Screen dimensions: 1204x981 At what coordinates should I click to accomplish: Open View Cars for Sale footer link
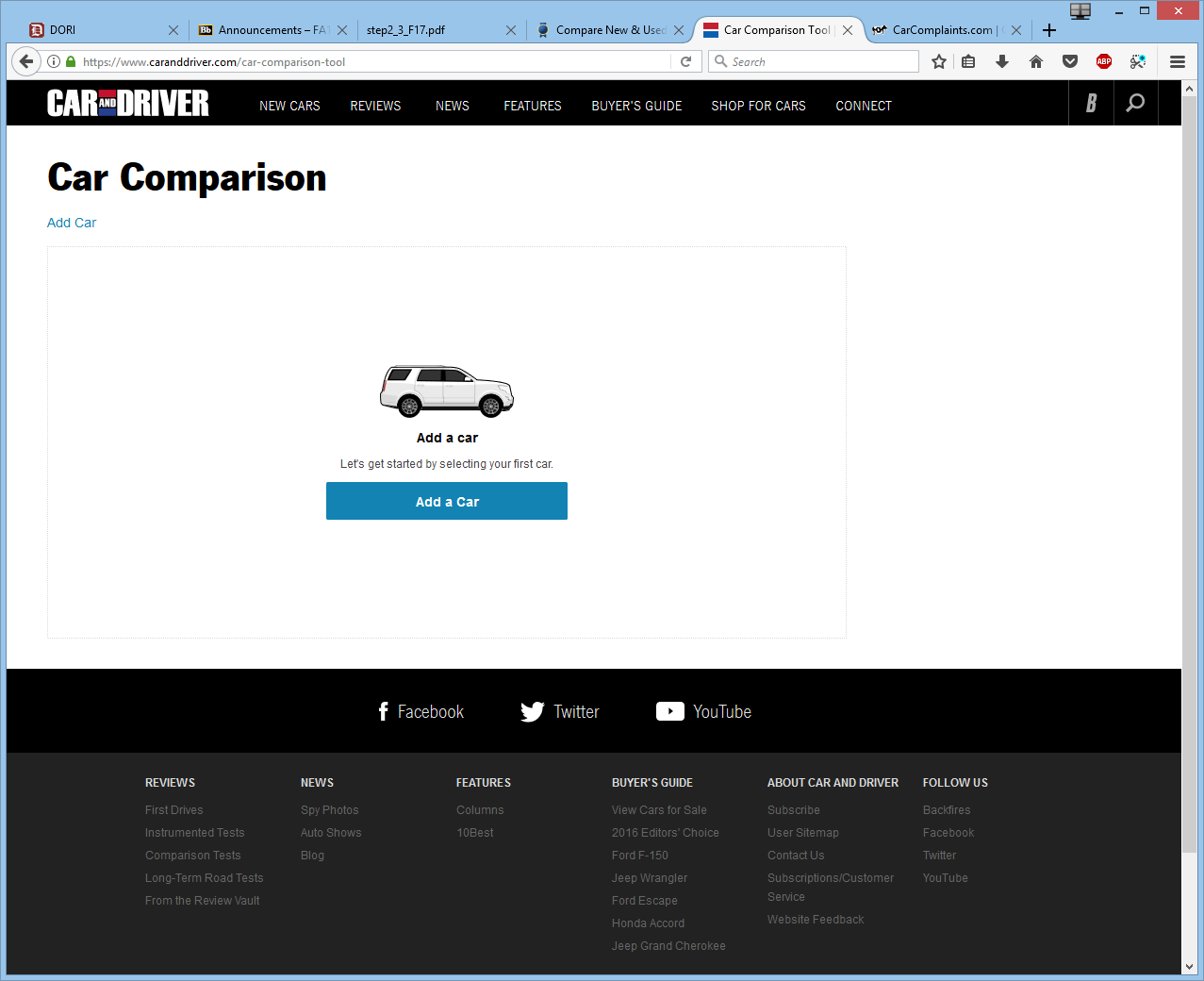click(x=659, y=810)
